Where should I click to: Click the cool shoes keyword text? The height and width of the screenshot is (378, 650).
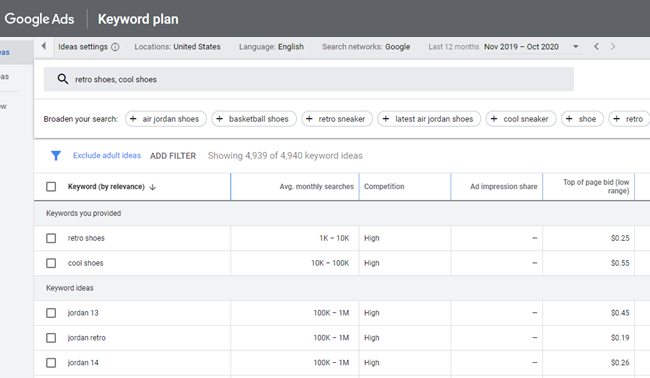(85, 263)
